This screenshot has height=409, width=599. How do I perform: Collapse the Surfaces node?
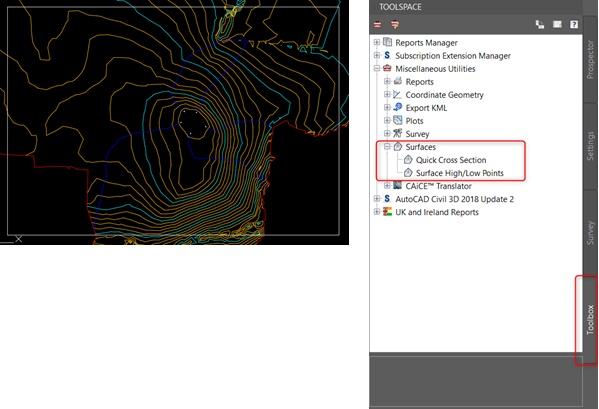click(387, 146)
